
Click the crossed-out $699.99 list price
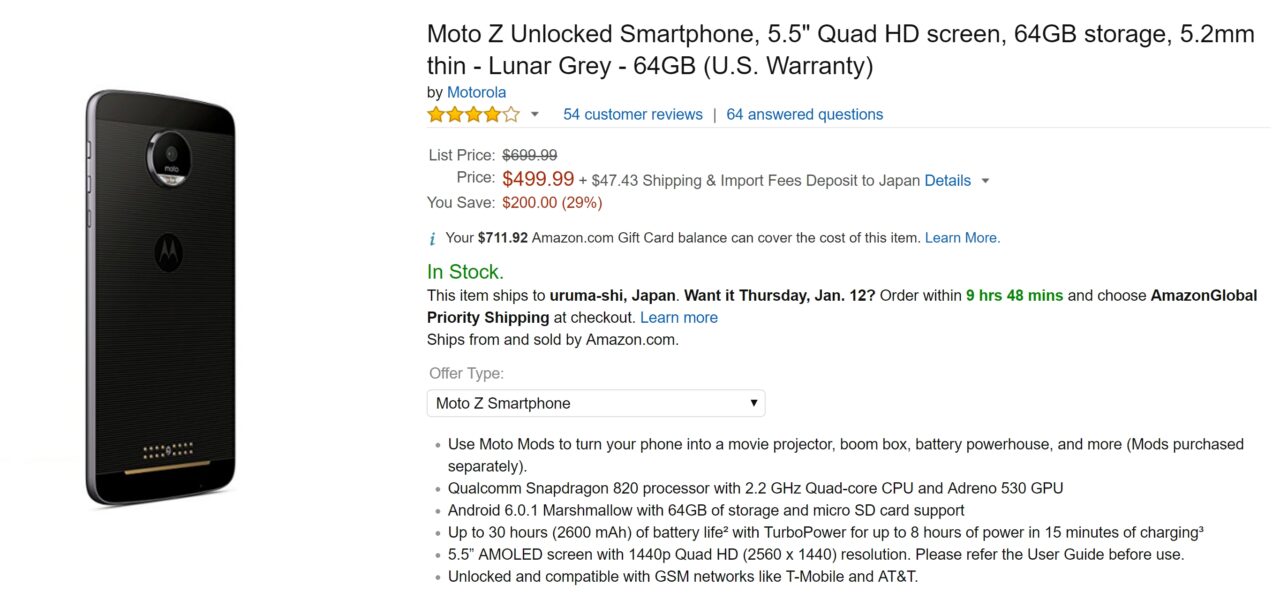(530, 155)
